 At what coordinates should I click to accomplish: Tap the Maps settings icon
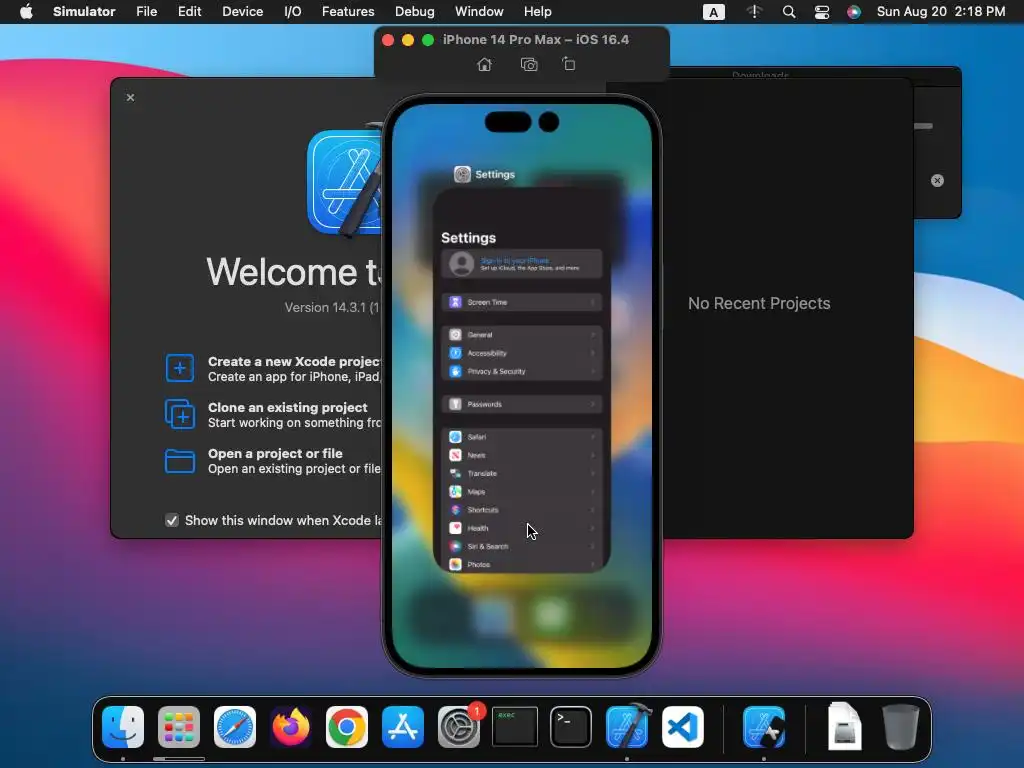(455, 492)
